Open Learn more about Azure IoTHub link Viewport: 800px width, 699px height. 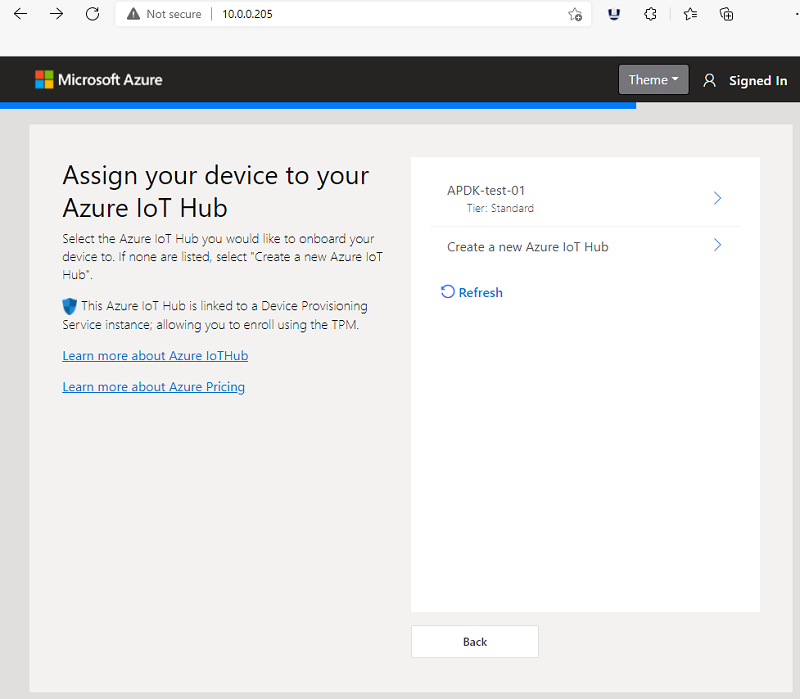(x=155, y=356)
